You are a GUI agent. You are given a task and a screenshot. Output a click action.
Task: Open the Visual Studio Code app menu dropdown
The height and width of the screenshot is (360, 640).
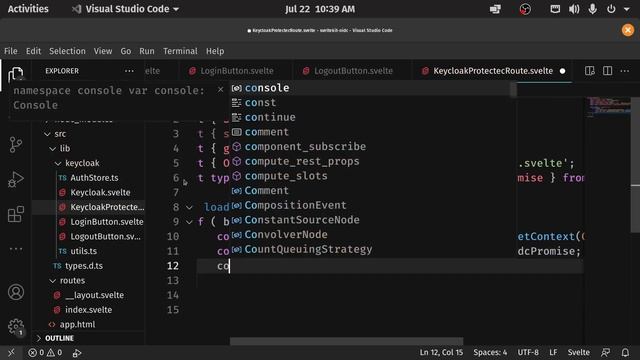(x=125, y=9)
